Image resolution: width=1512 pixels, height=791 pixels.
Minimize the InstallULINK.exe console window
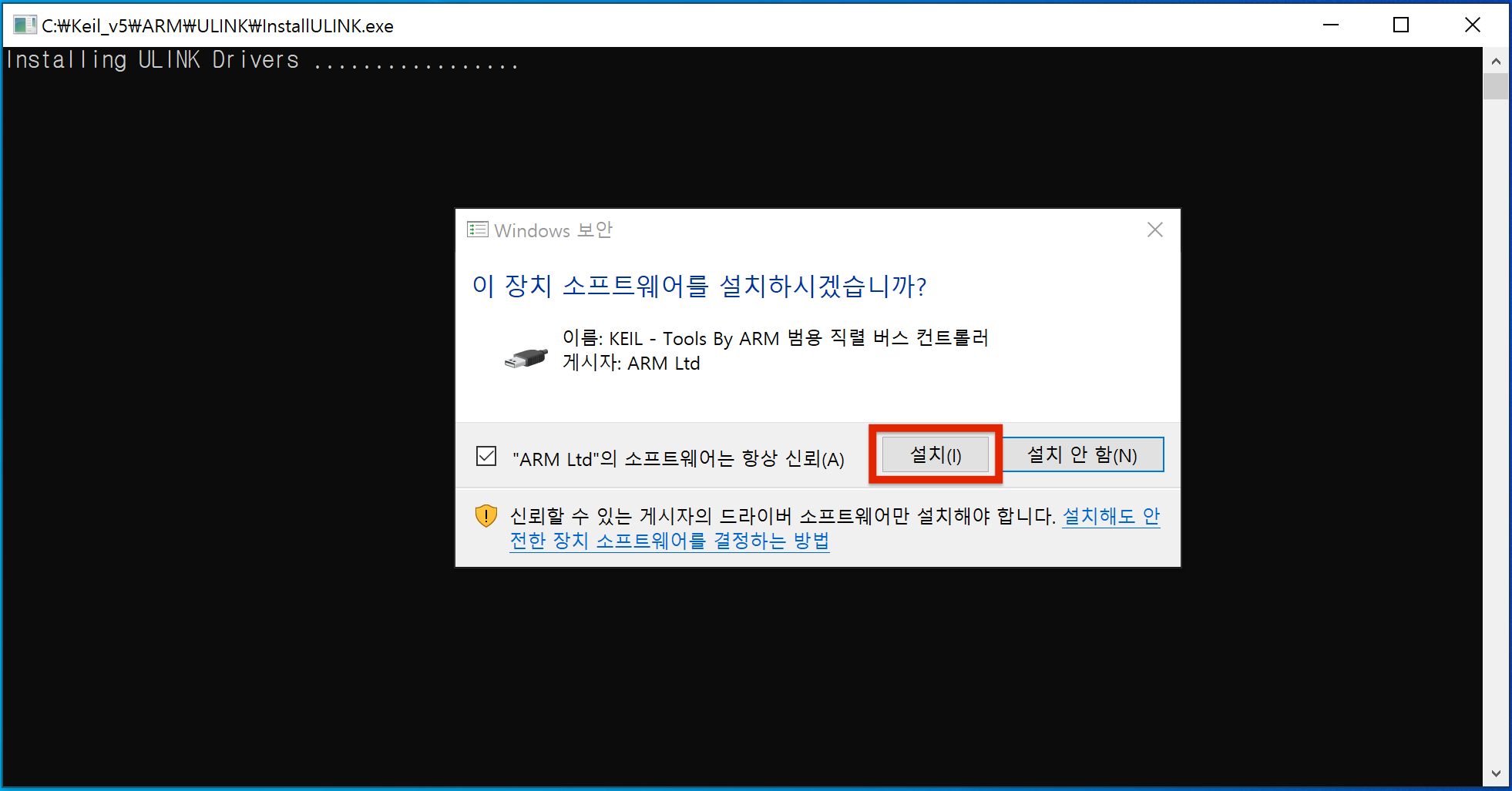pos(1331,25)
